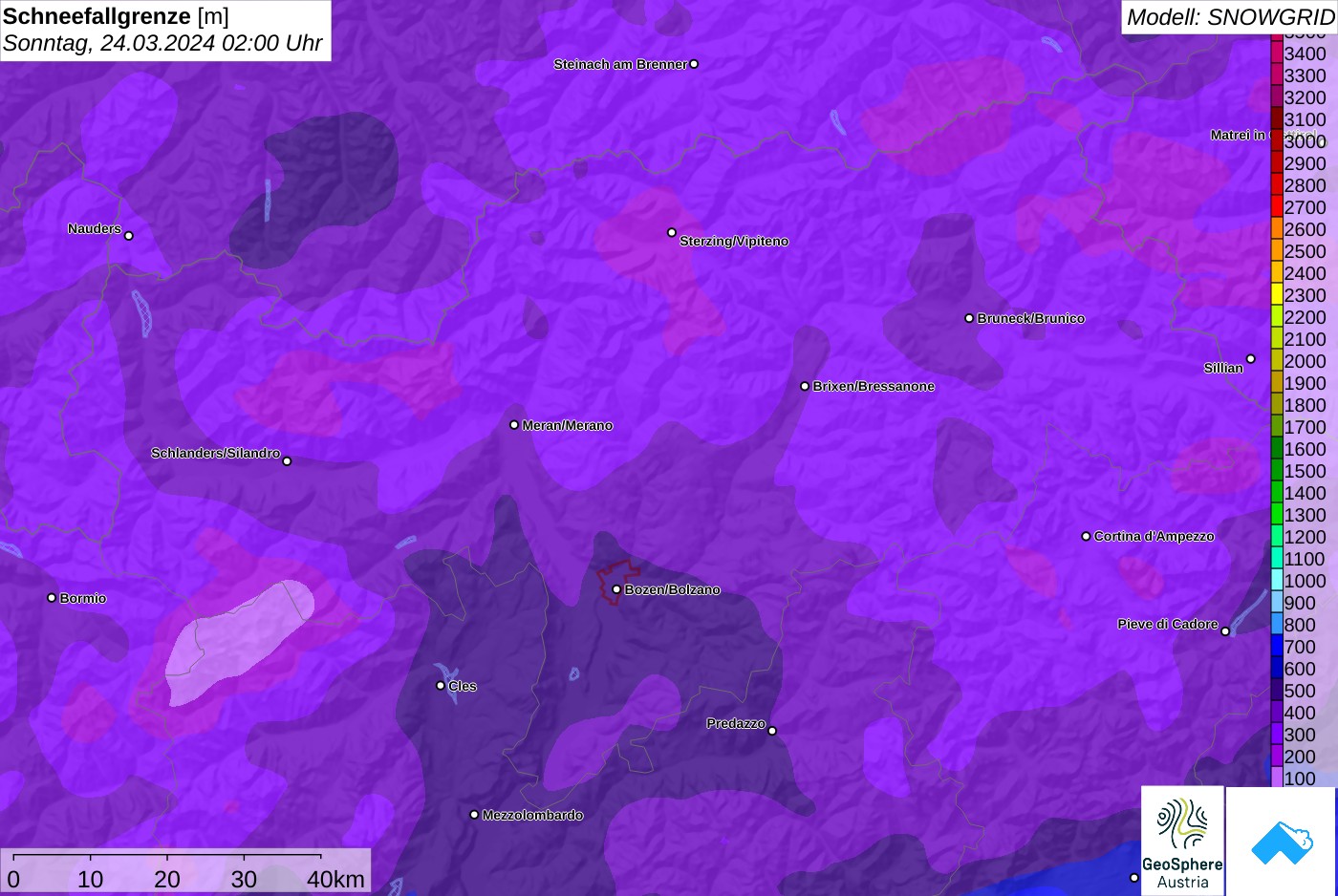Click the Predazzo marker dot

[x=772, y=731]
